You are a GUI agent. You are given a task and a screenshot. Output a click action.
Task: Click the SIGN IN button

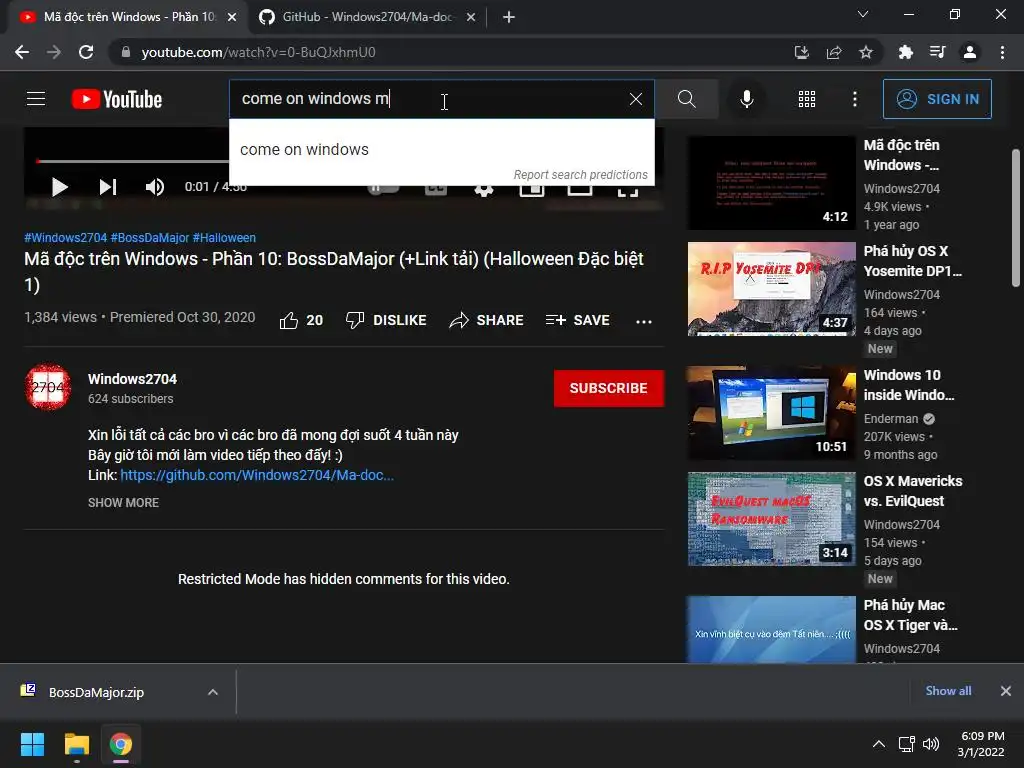[937, 99]
